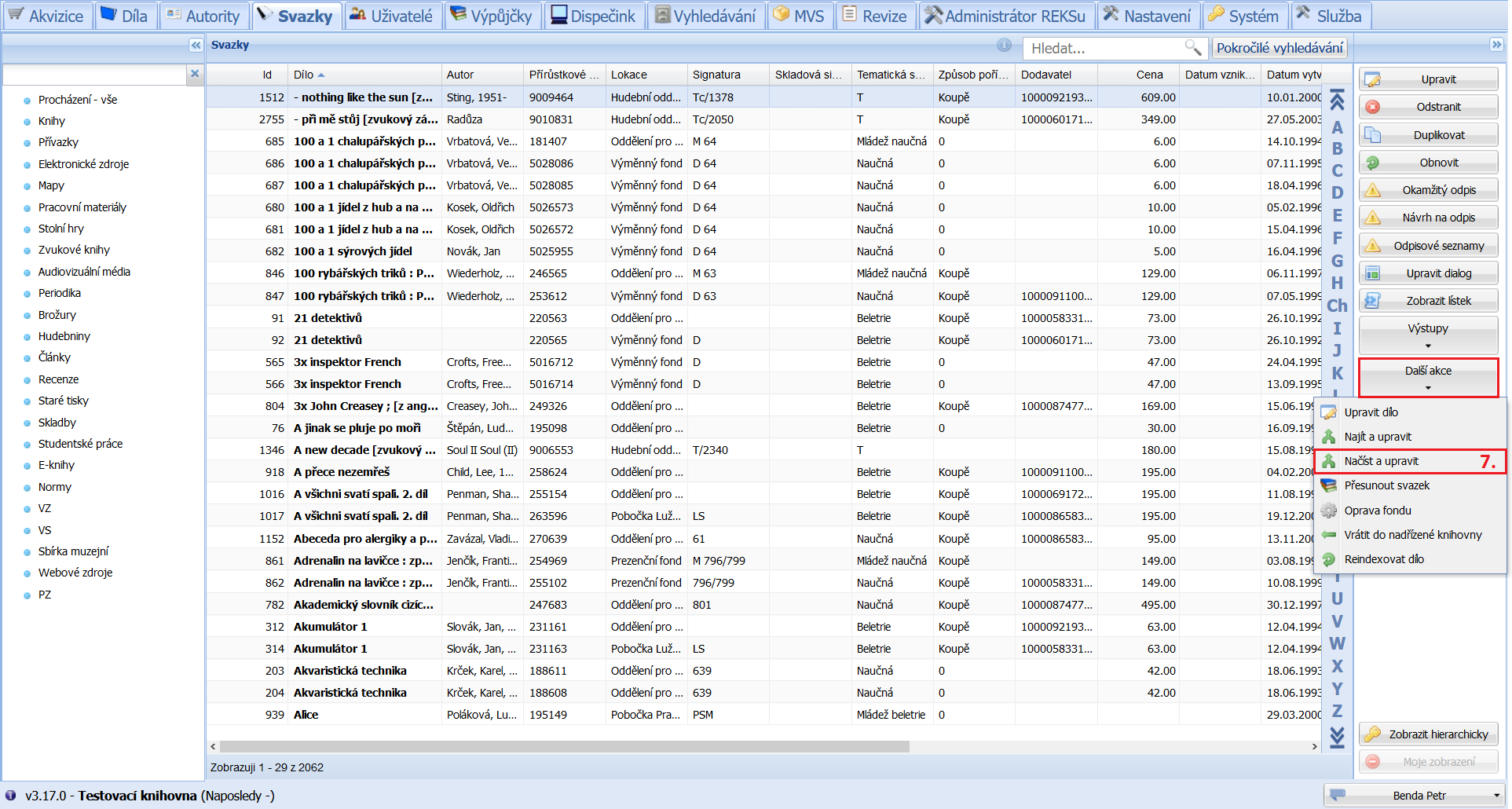Switch to the Díla tab
Viewport: 1512px width, 809px height.
coord(126,16)
